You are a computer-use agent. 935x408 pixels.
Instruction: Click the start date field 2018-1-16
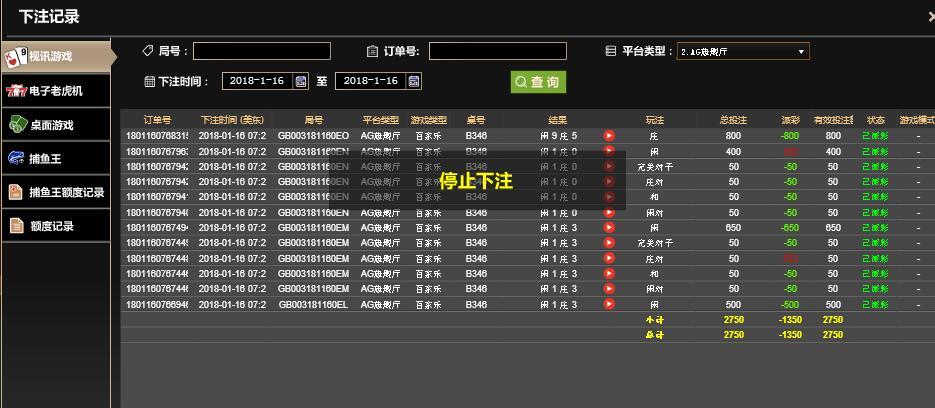[258, 81]
